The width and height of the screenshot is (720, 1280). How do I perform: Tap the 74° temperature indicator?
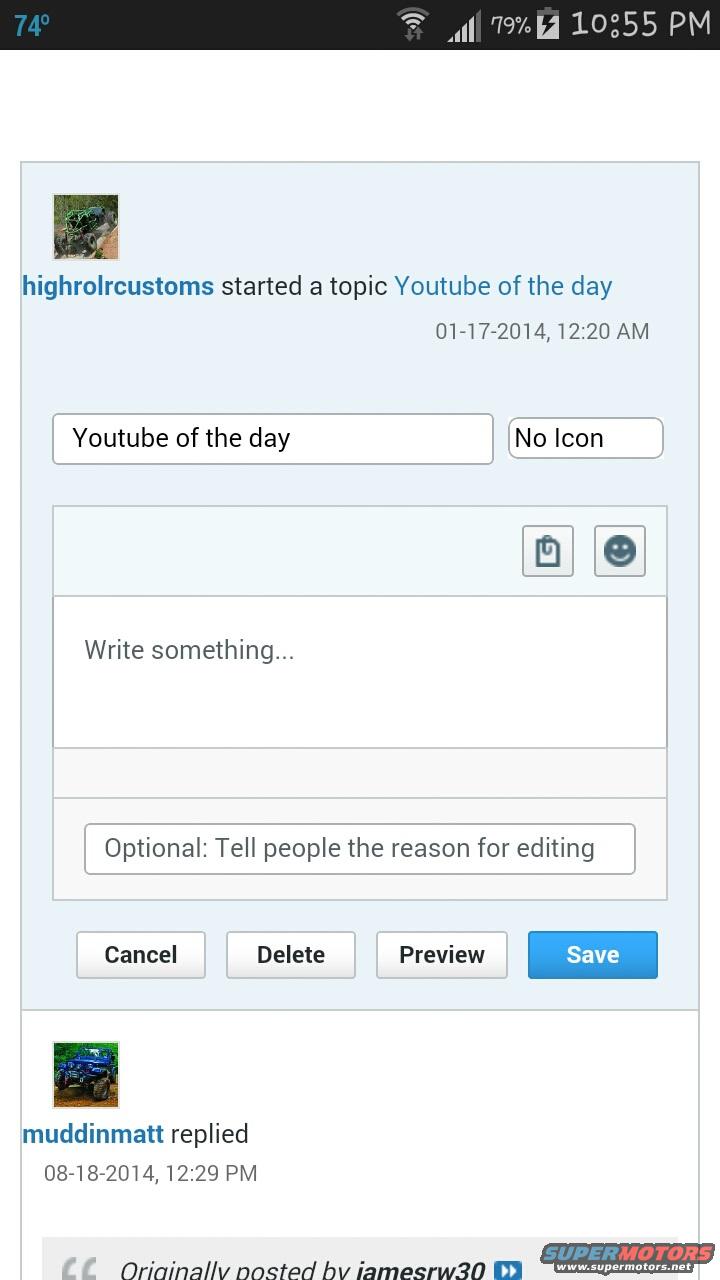31,25
